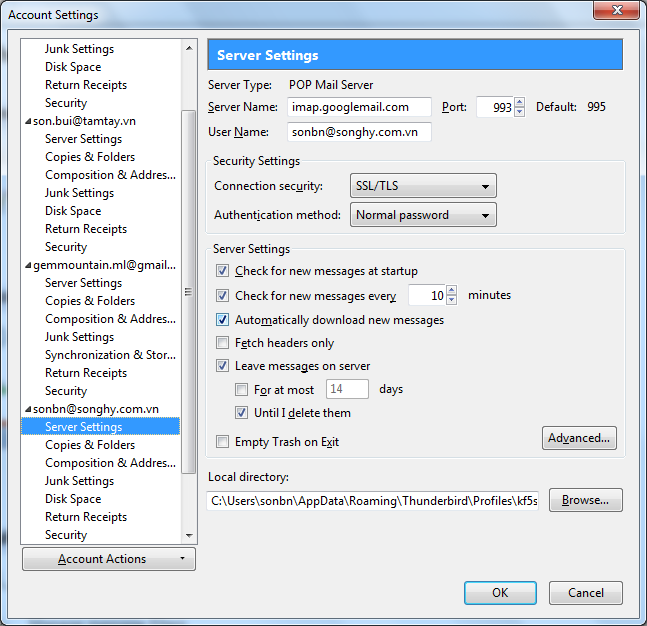Enable Empty Trash on Exit option
Screen dimensions: 647x626
tap(222, 442)
